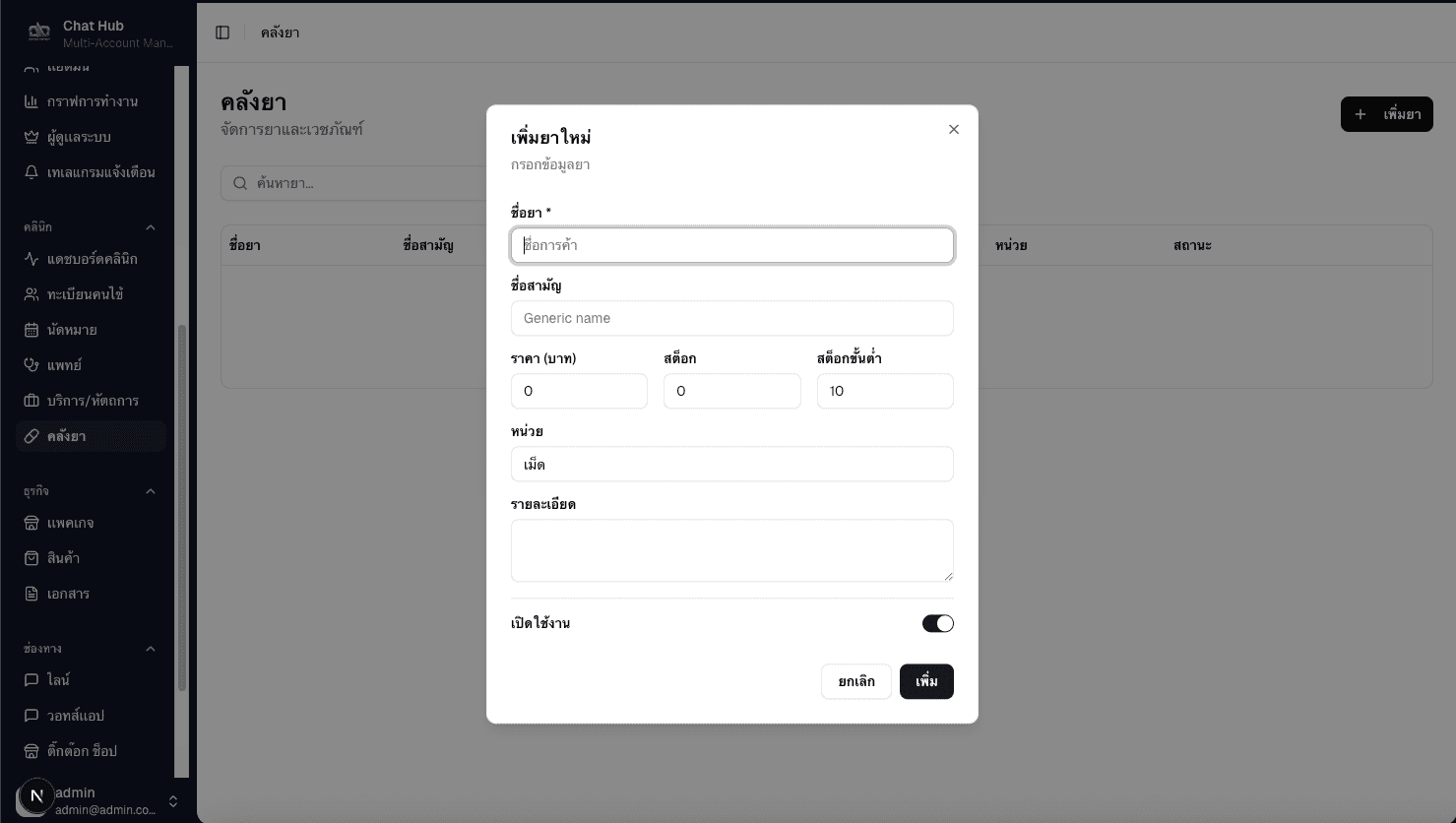
Task: Click the เพิ่ม submit button in dialog
Action: (925, 681)
